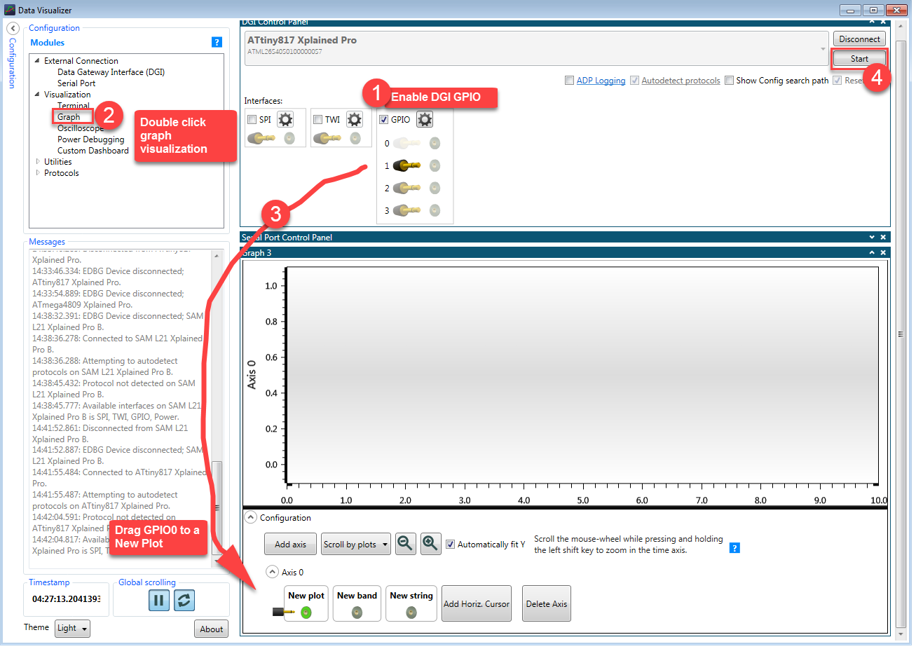Select Data Gateway Interface (DGI) module

click(x=111, y=72)
